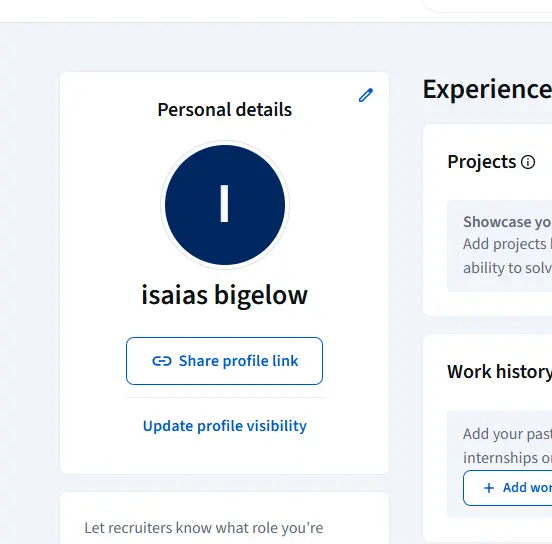Screen dimensions: 552x544
Task: Click the 'Add projects' description text
Action: click(507, 244)
